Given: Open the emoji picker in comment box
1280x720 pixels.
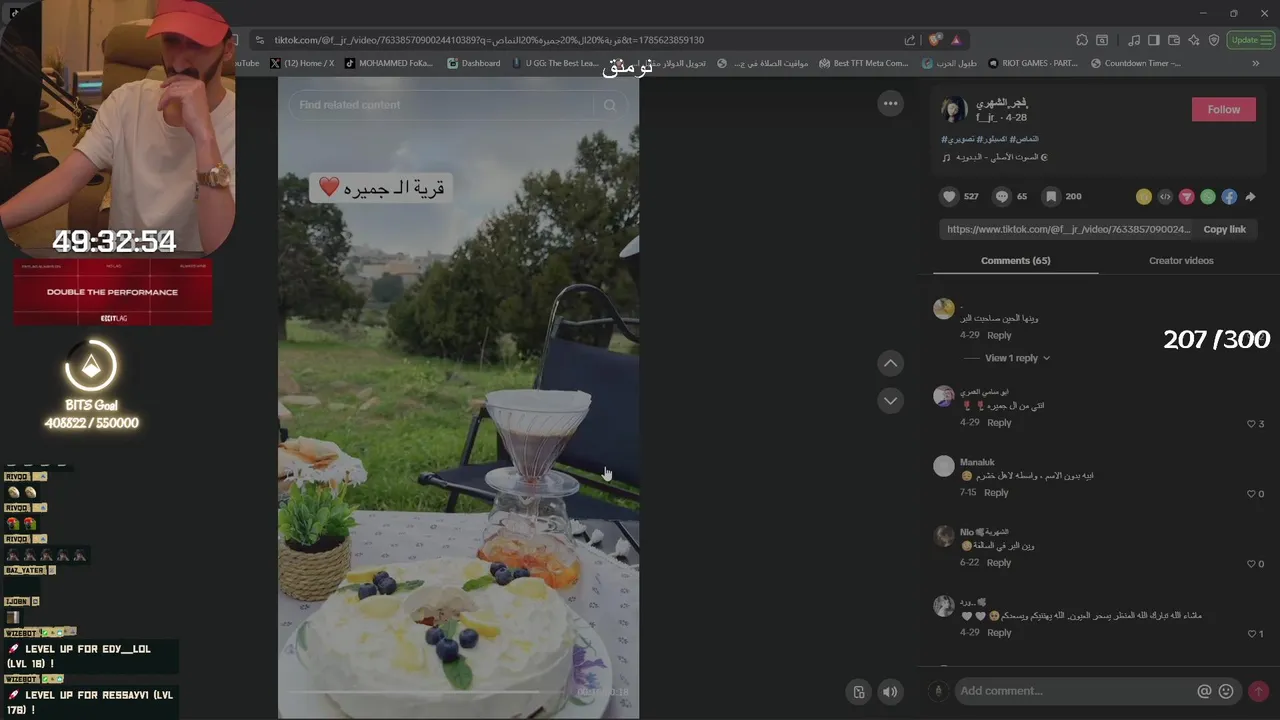Looking at the screenshot, I should tap(1226, 691).
